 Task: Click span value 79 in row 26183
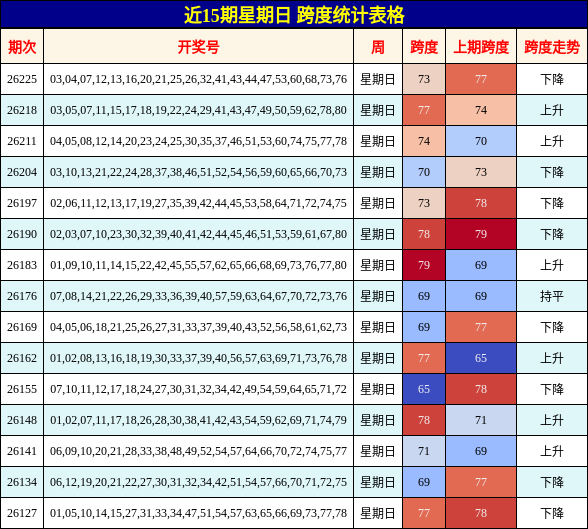pyautogui.click(x=424, y=265)
